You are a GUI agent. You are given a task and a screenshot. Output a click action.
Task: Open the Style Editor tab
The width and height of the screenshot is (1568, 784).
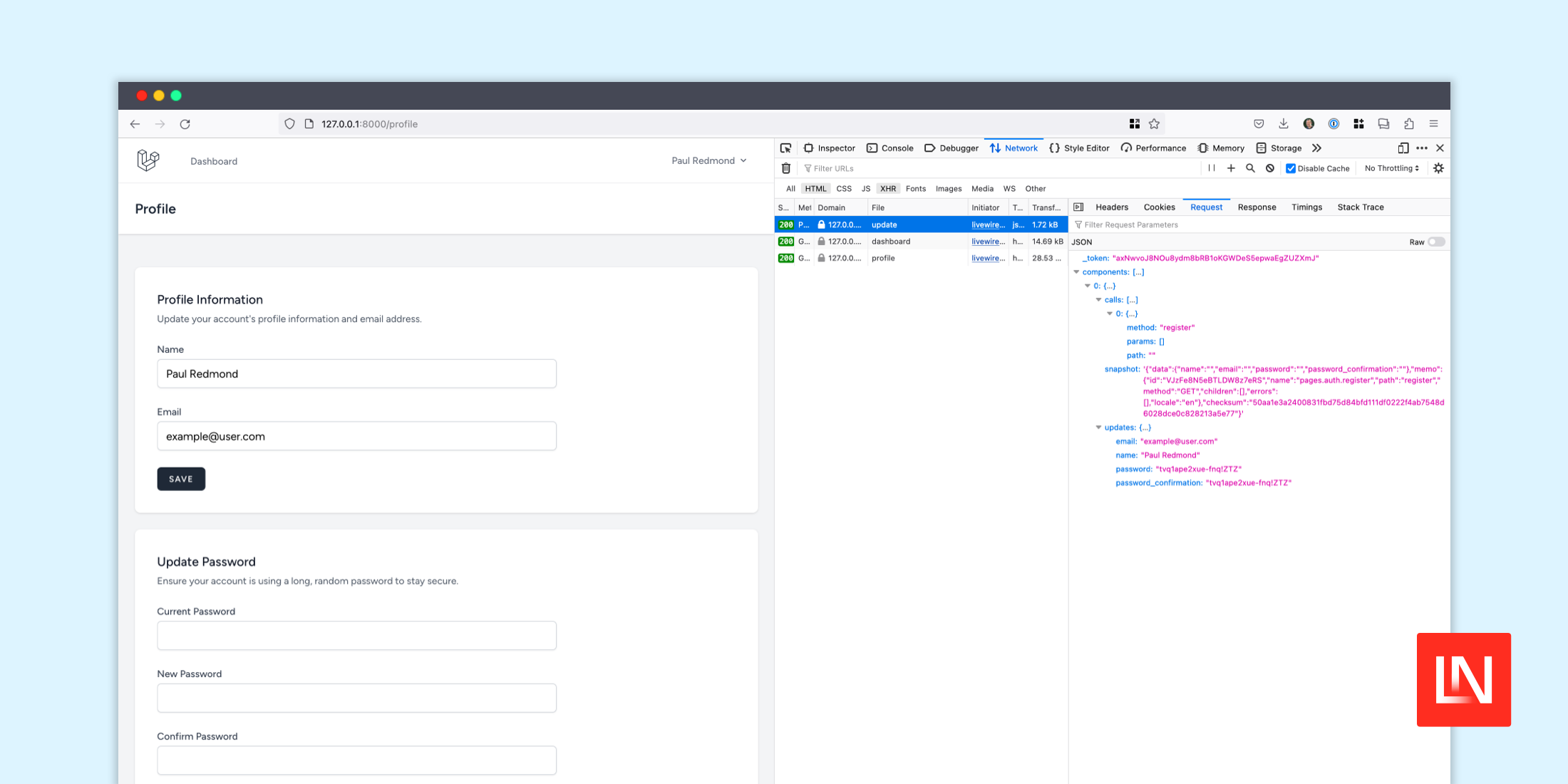point(1079,148)
